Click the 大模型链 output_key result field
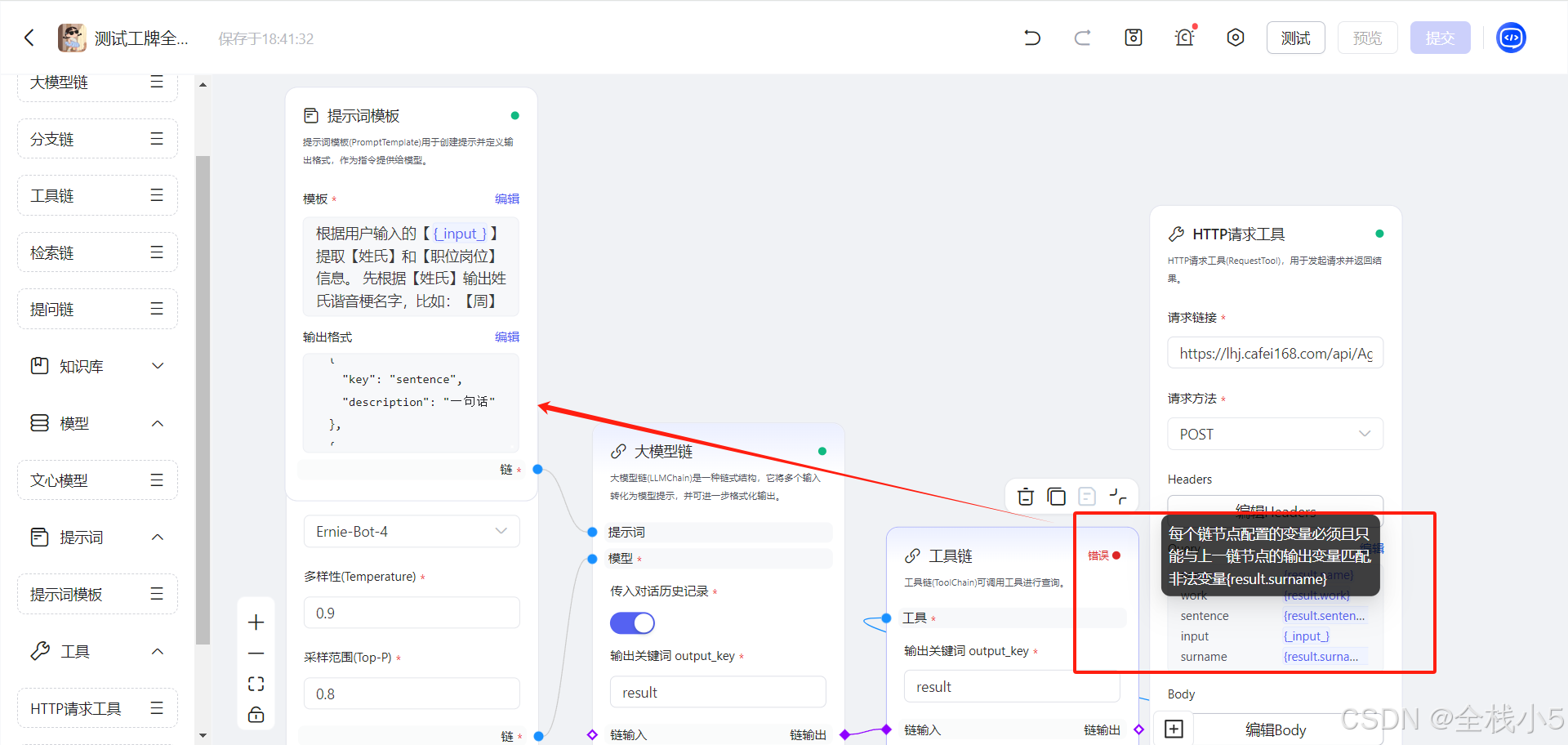The height and width of the screenshot is (745, 1568). tap(718, 692)
